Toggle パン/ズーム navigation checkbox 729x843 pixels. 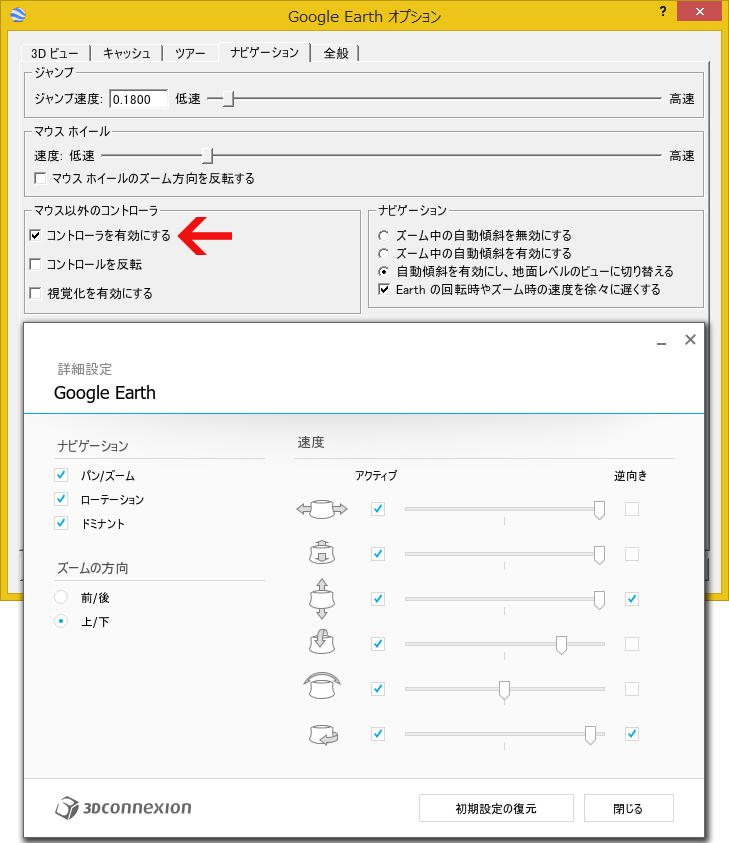61,475
